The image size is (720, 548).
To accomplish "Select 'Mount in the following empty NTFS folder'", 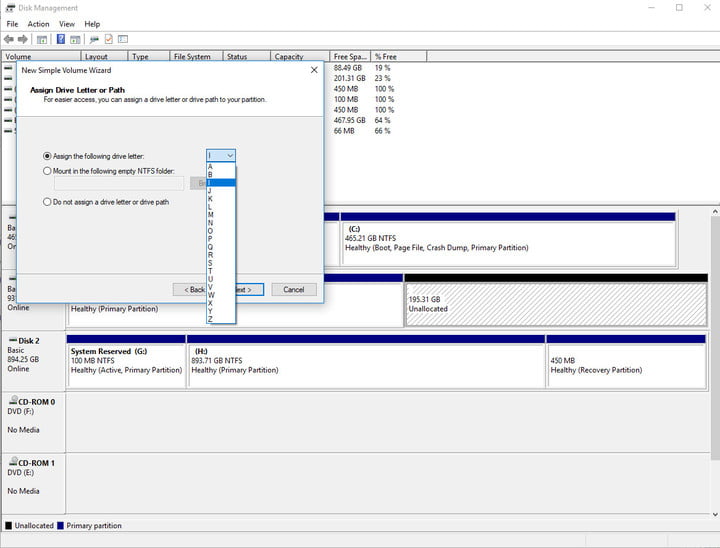I will tap(47, 171).
